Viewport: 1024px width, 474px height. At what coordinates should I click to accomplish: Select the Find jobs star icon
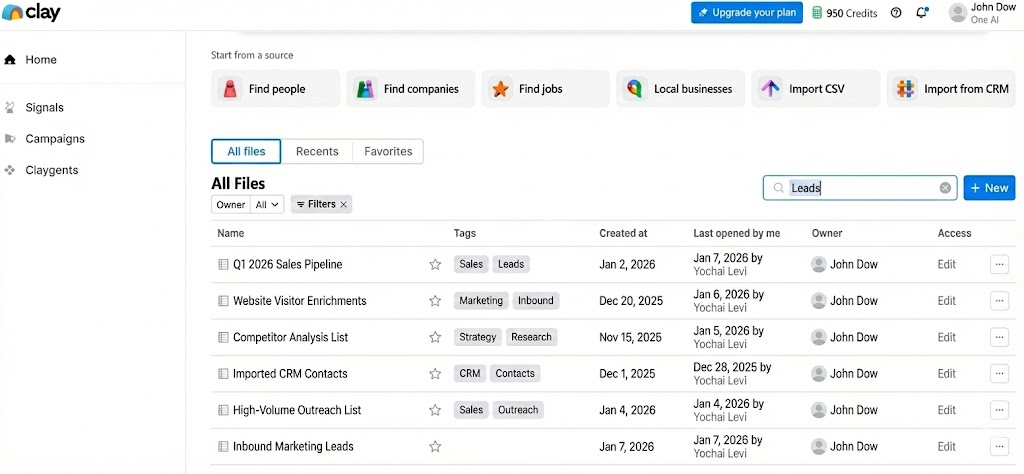pyautogui.click(x=500, y=89)
